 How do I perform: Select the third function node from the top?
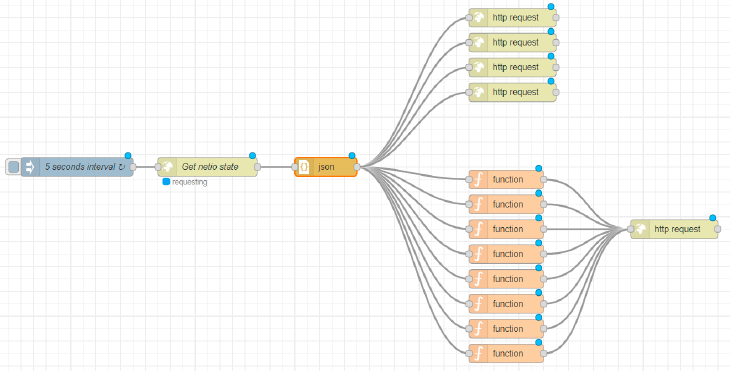pyautogui.click(x=506, y=229)
